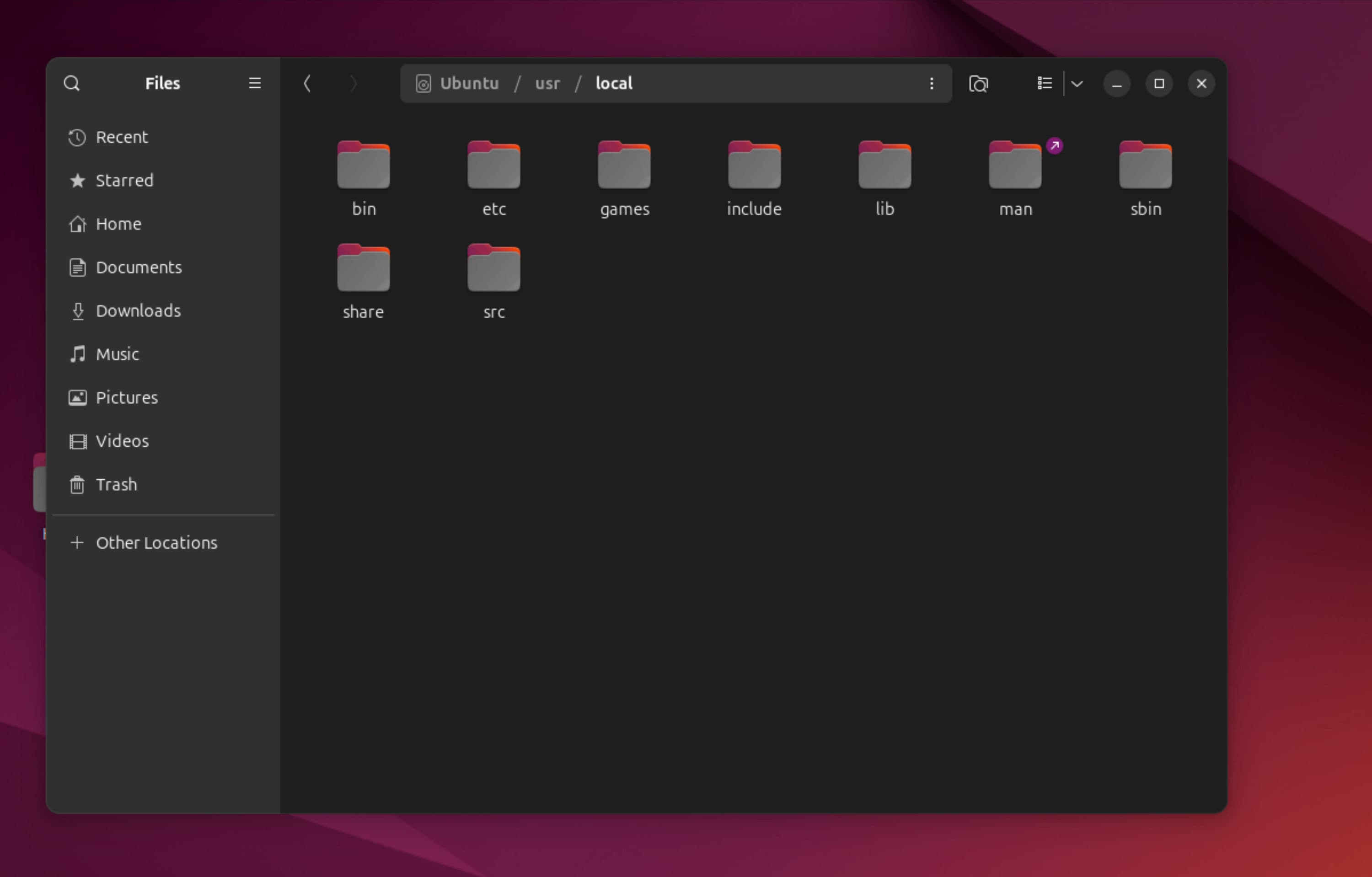The image size is (1372, 877).
Task: Open the hamburger main menu
Action: click(x=255, y=84)
